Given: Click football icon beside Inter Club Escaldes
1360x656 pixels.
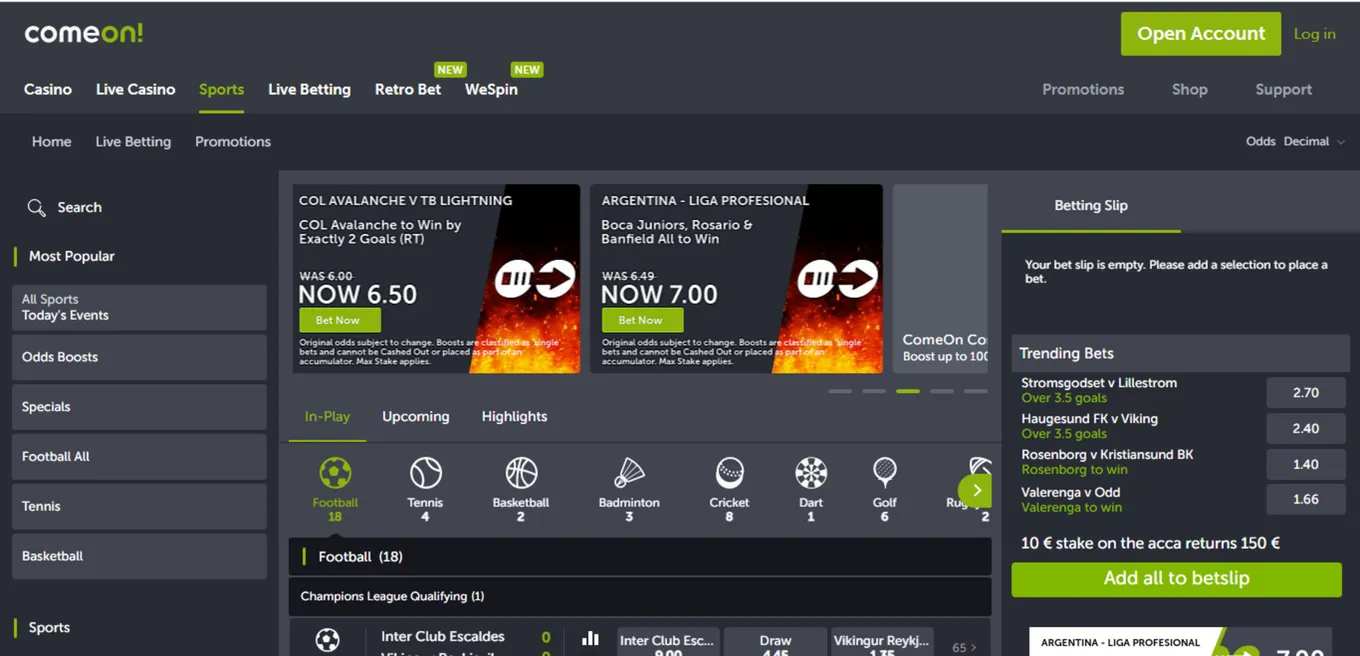Looking at the screenshot, I should pyautogui.click(x=327, y=640).
